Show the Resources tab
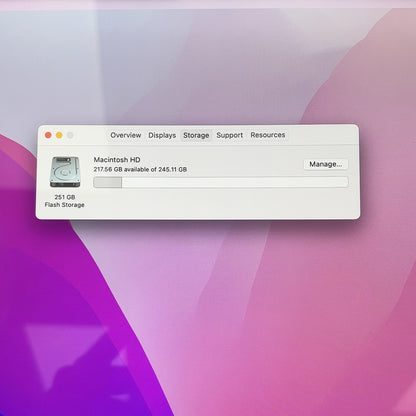The image size is (416, 416). tap(268, 135)
